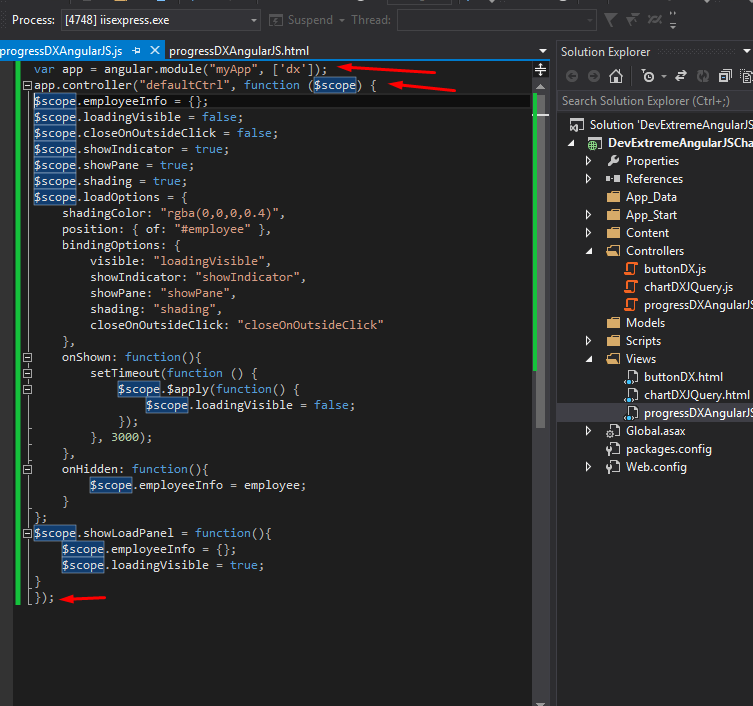Viewport: 753px width, 706px height.
Task: Open Solution Explorer window position menu
Action: (x=747, y=51)
